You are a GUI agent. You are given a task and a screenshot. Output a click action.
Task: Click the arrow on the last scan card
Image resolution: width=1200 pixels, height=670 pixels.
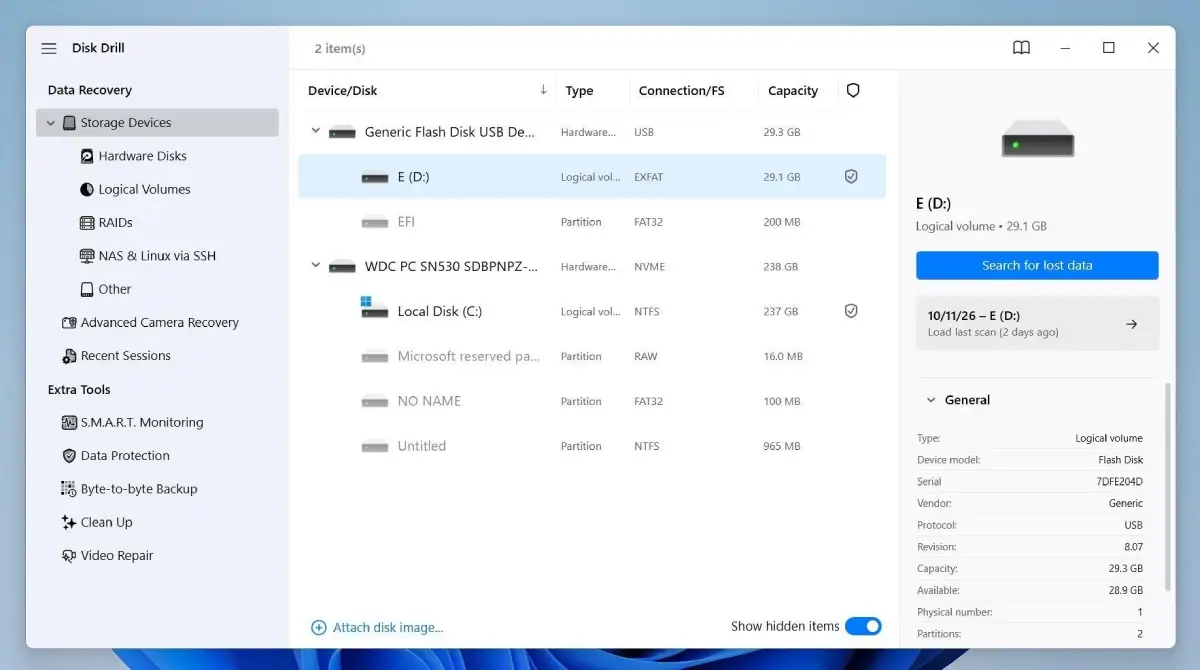1131,324
